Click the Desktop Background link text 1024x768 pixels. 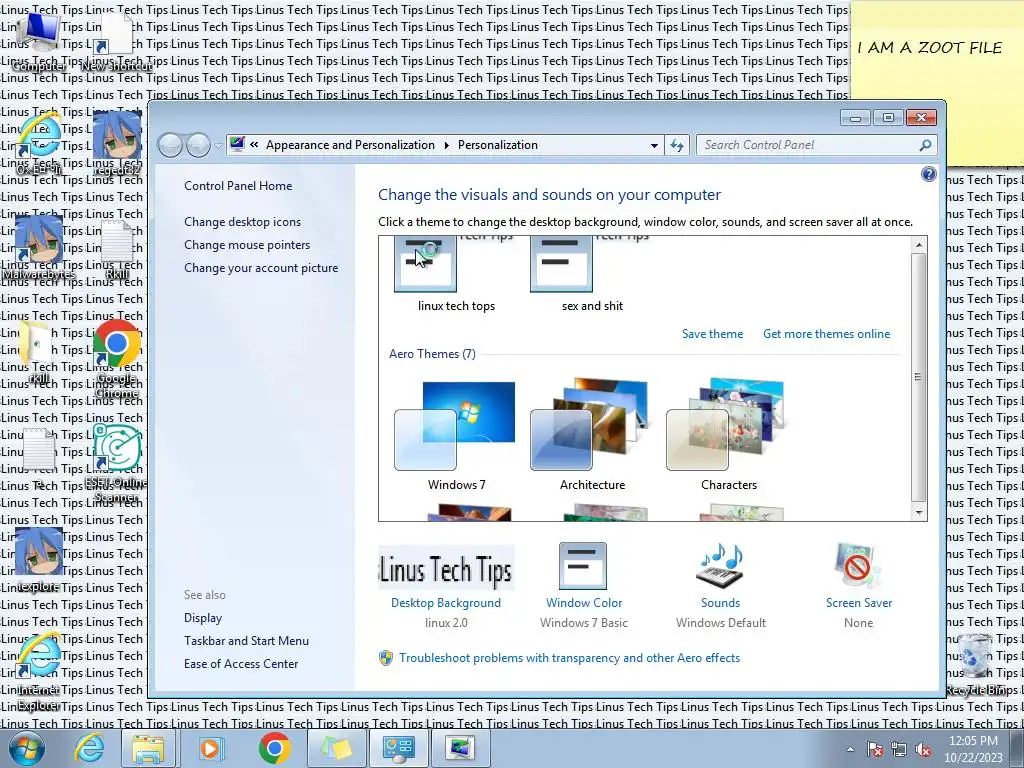(446, 603)
